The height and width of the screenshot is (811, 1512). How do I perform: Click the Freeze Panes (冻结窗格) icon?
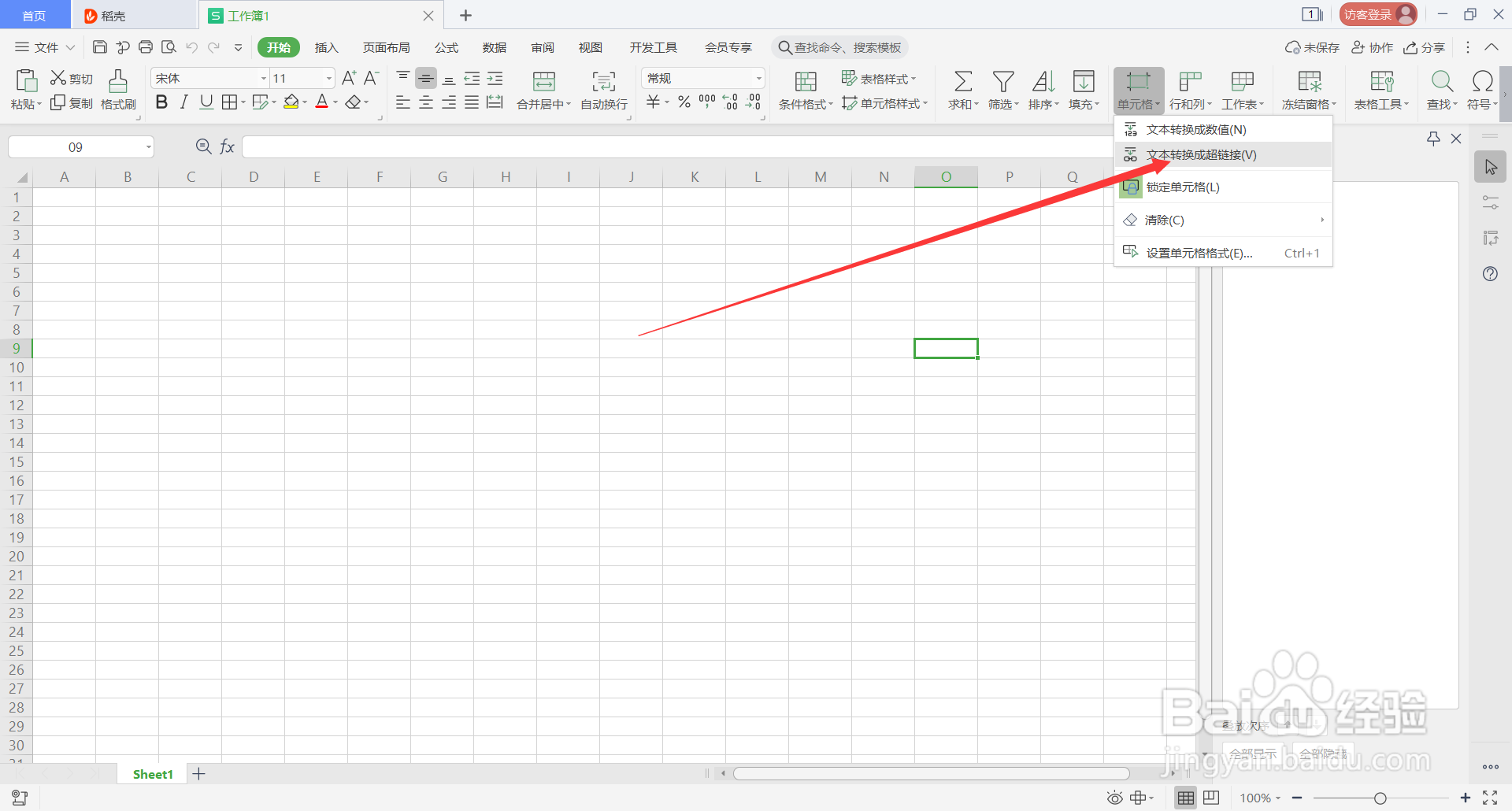[x=1308, y=89]
